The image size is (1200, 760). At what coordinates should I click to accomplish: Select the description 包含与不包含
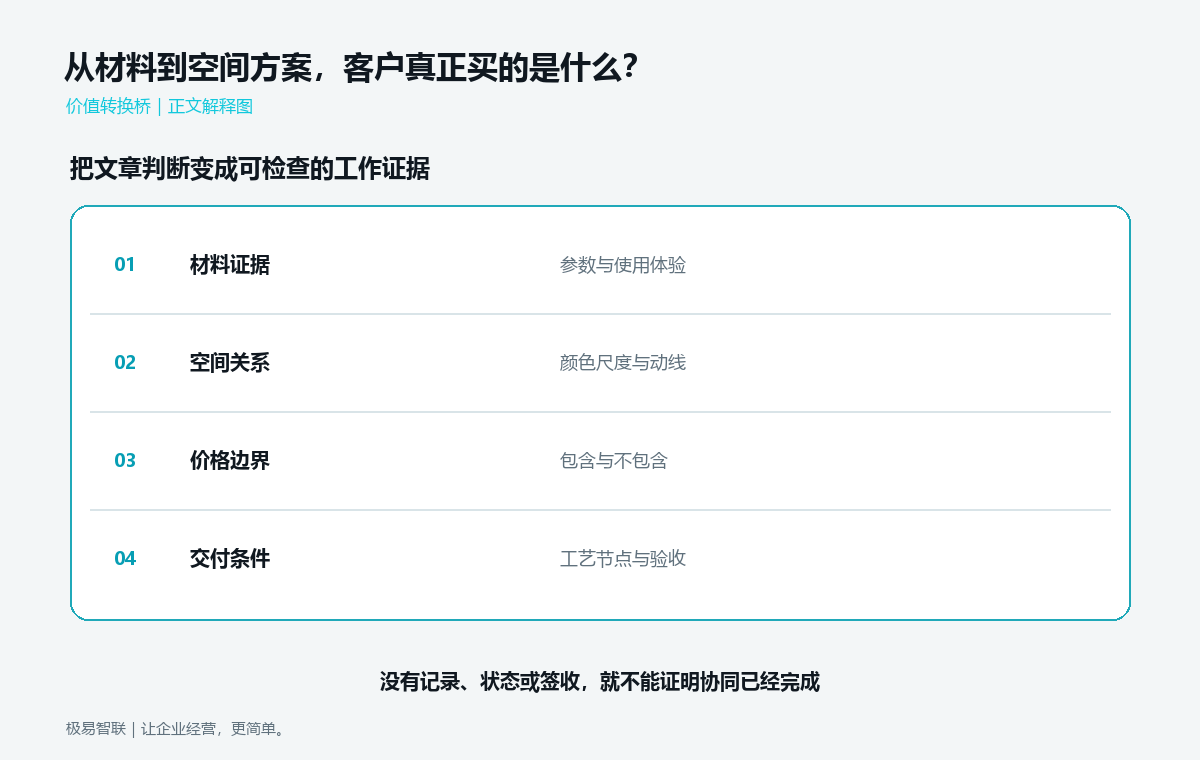click(614, 461)
